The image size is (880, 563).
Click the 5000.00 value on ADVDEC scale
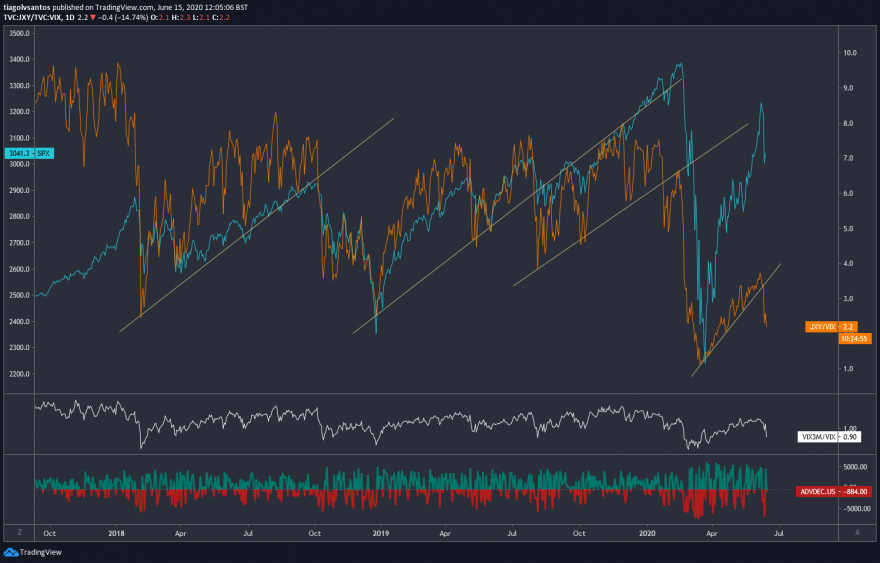855,467
